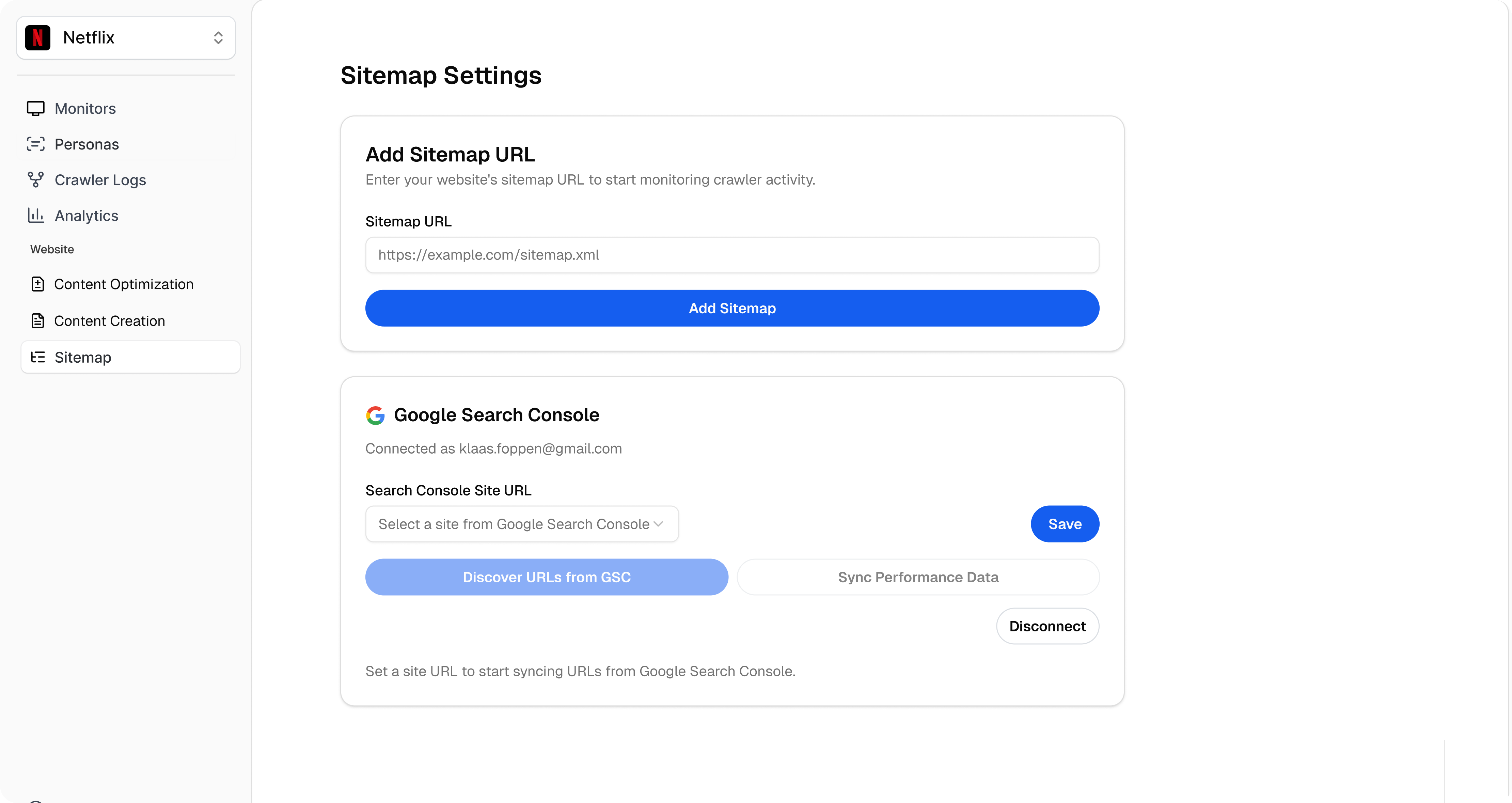
Task: Click the Netflix logo icon
Action: pyautogui.click(x=37, y=37)
